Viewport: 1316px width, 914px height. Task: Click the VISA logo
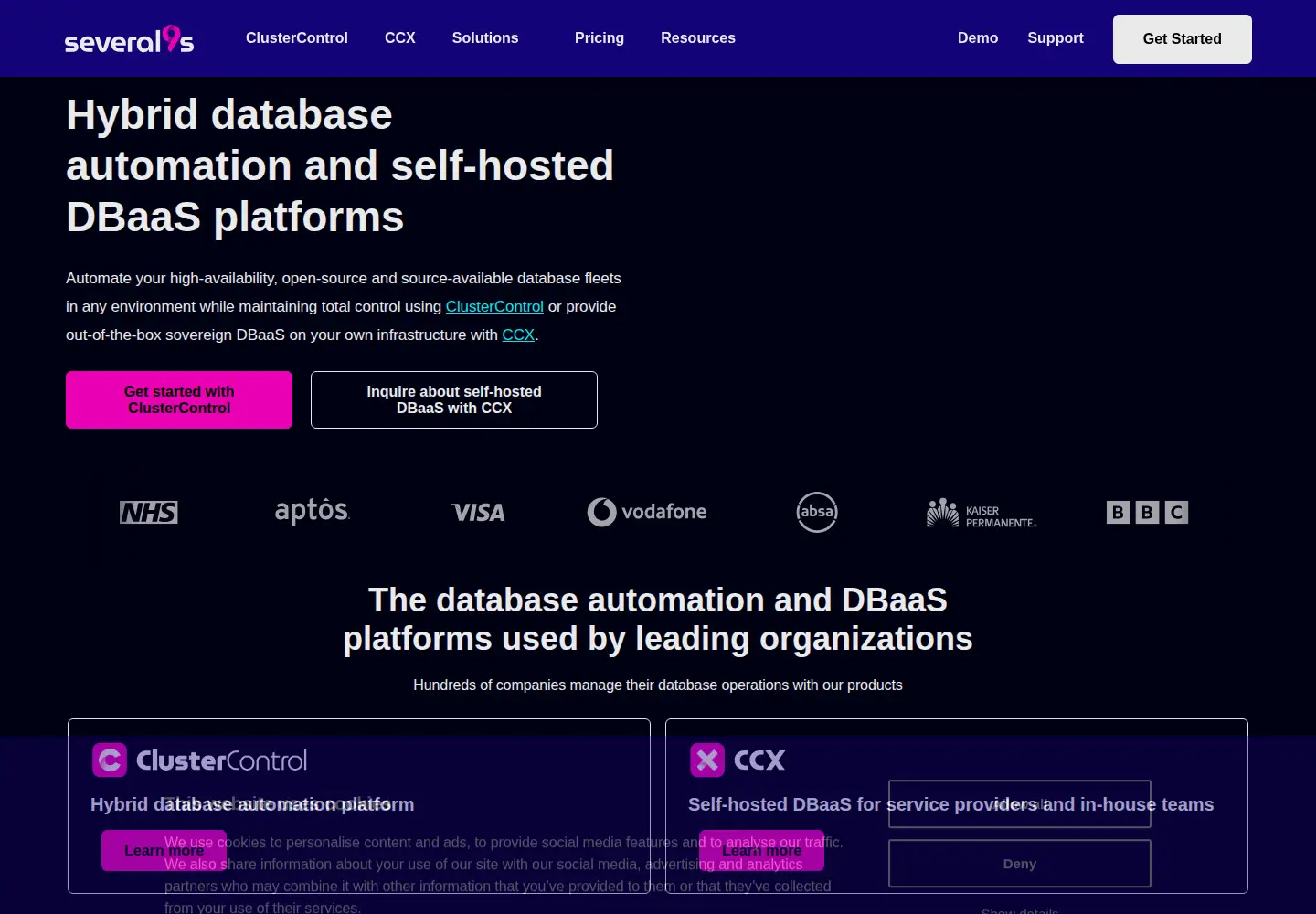(478, 513)
